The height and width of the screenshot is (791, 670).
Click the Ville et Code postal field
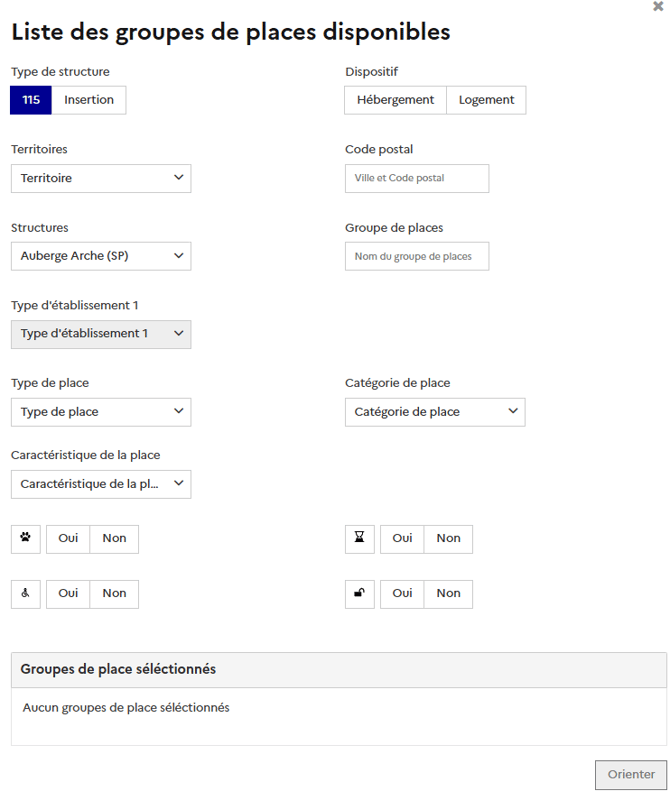(x=417, y=178)
